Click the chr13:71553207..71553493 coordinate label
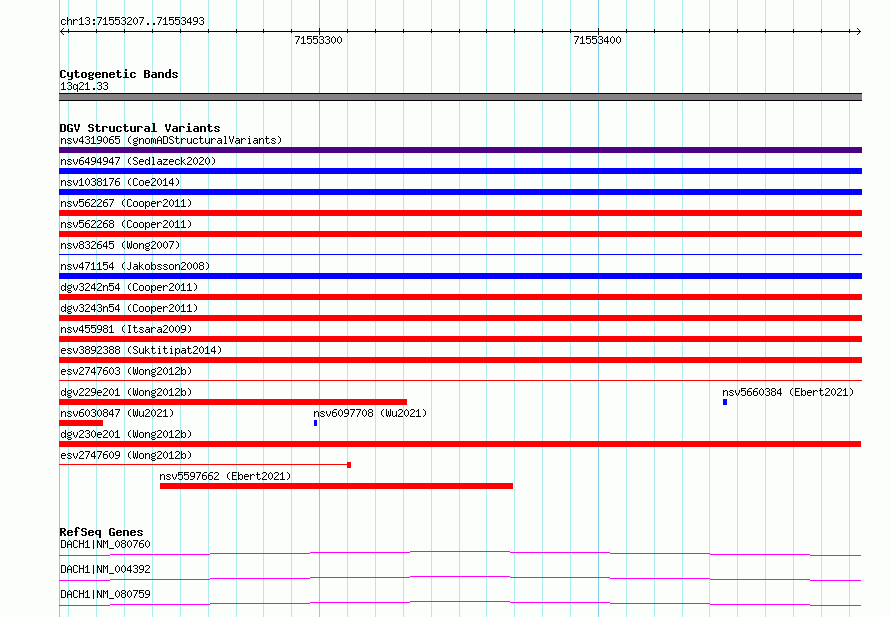The height and width of the screenshot is (617, 890). click(132, 21)
